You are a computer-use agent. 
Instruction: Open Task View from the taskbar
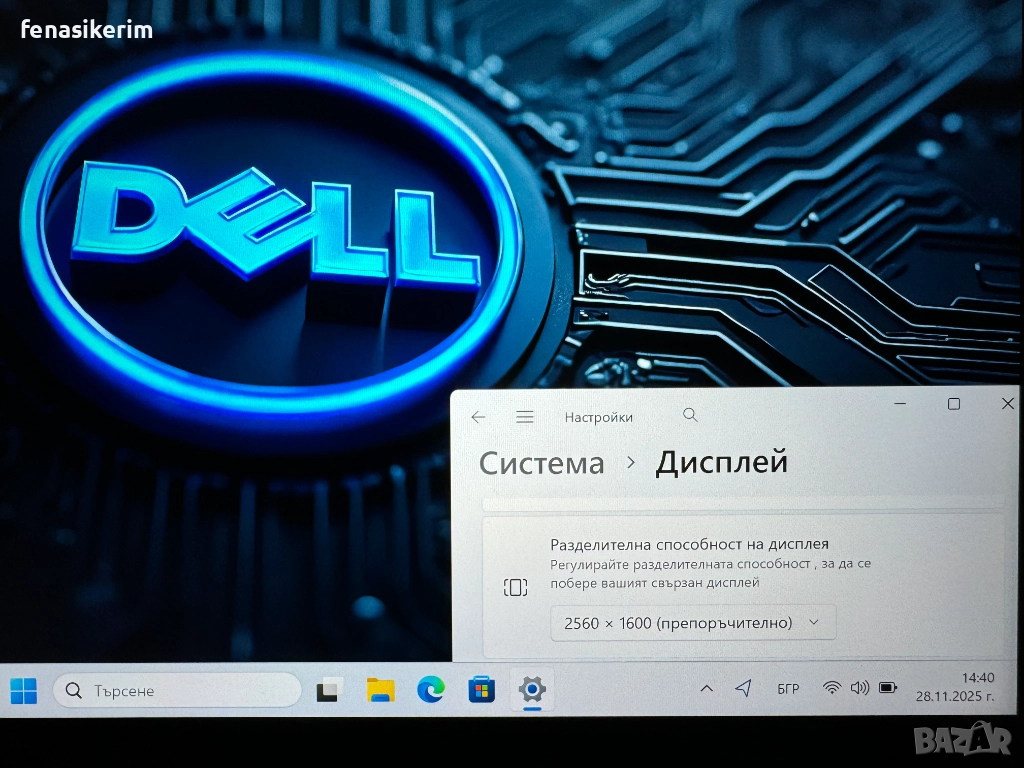point(329,690)
